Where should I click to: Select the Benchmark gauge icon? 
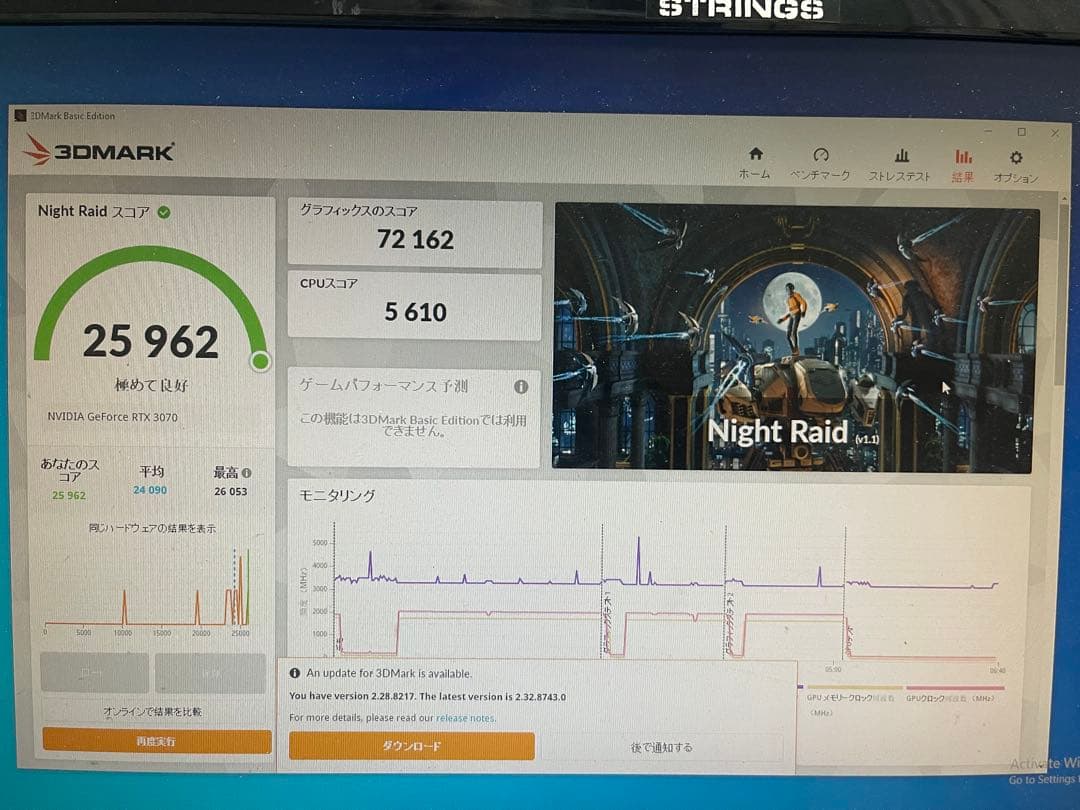(x=822, y=157)
